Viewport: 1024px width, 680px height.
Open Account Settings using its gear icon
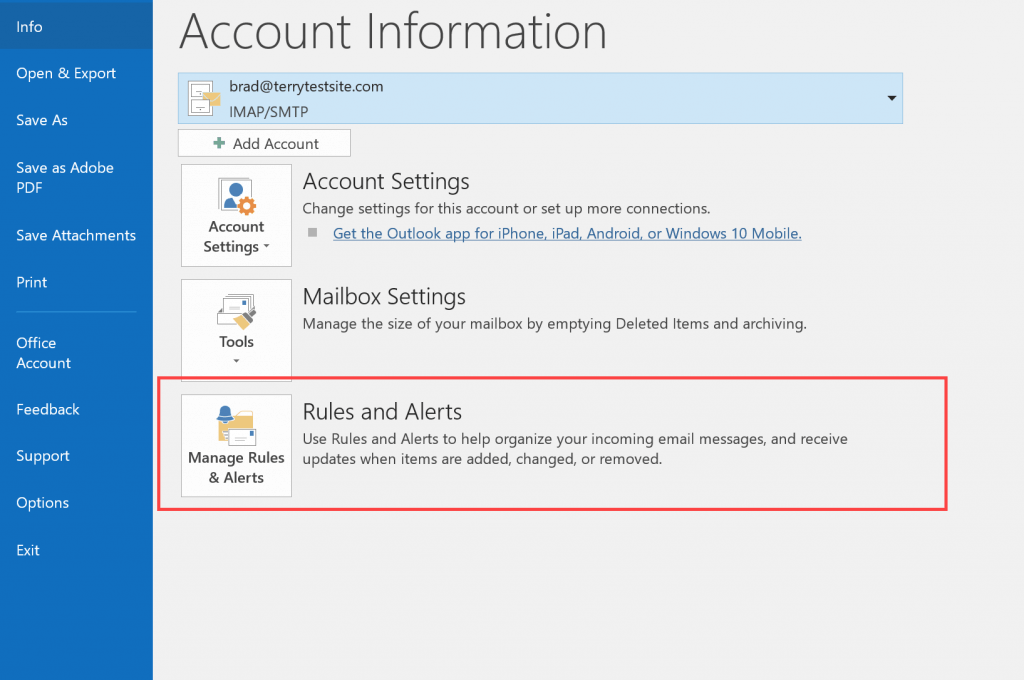236,196
